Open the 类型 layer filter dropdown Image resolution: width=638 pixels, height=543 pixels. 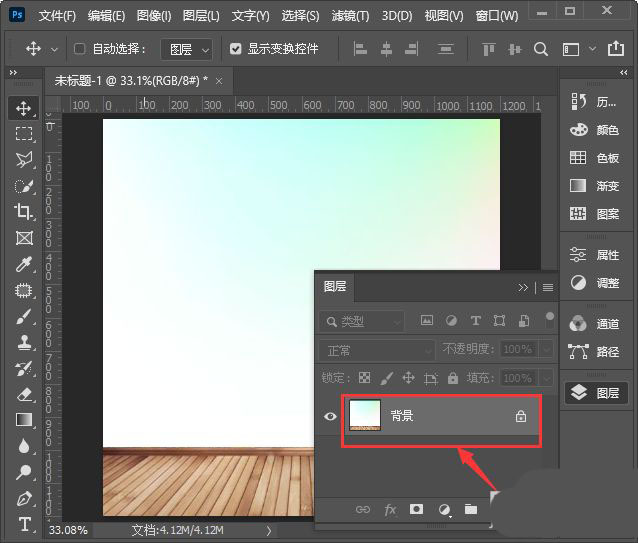tap(362, 322)
